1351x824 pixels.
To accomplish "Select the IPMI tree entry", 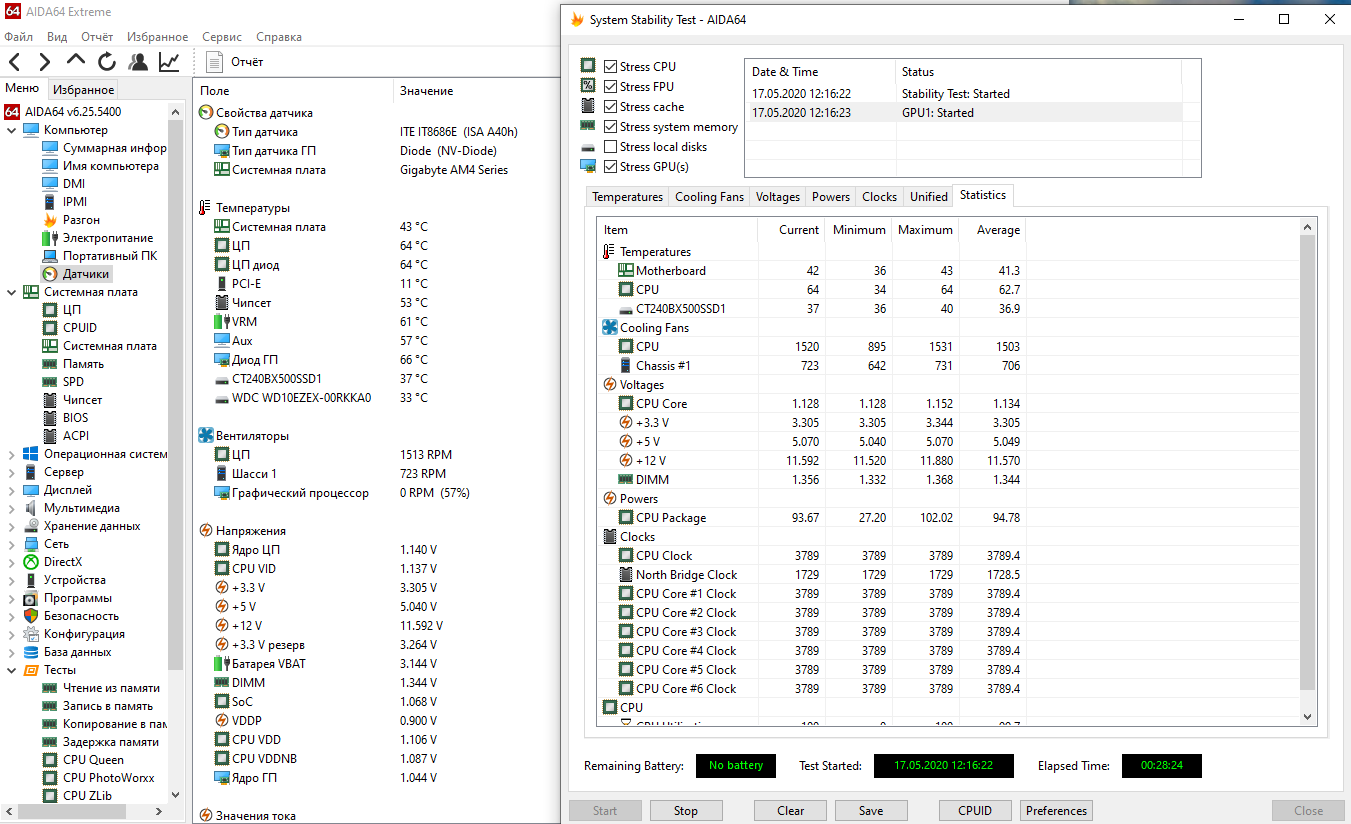I will (x=75, y=202).
